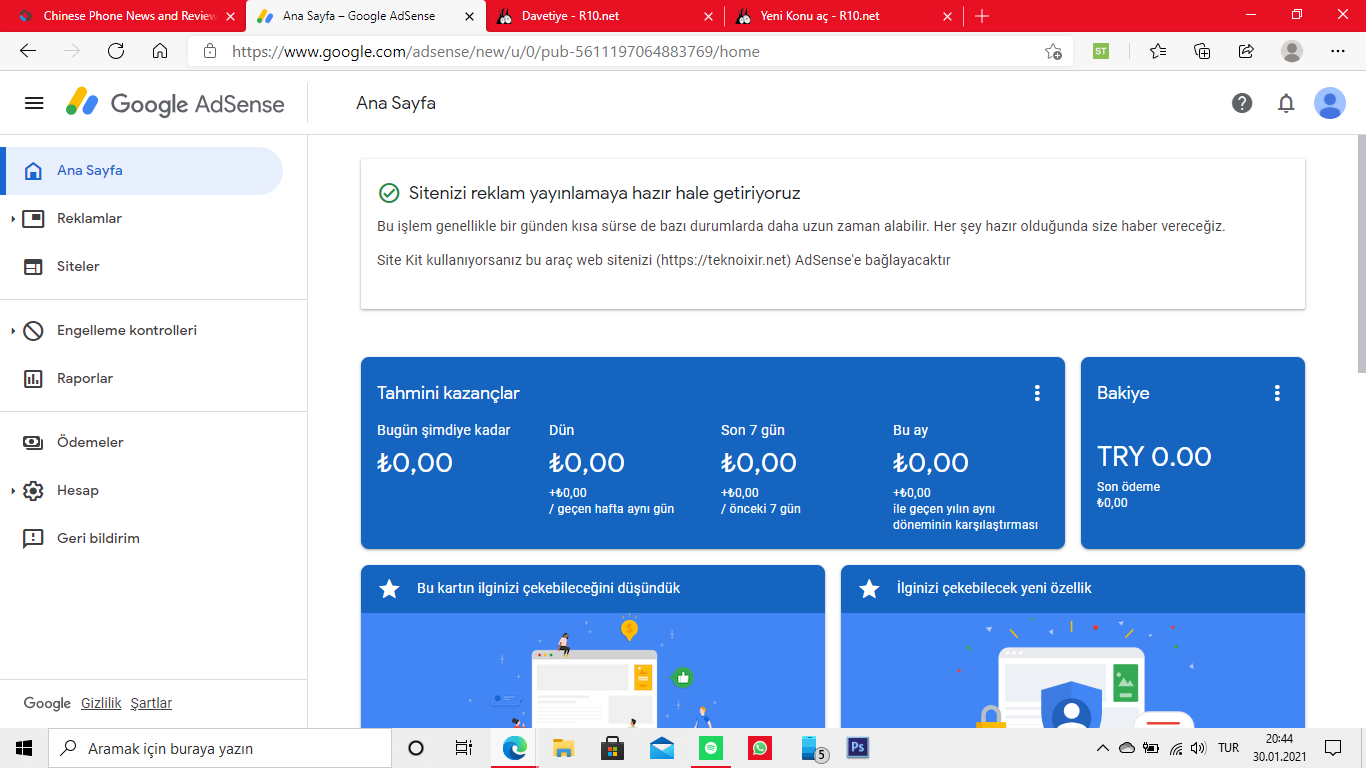This screenshot has height=768, width=1366.
Task: Open Bakiye card three-dot menu
Action: point(1277,393)
